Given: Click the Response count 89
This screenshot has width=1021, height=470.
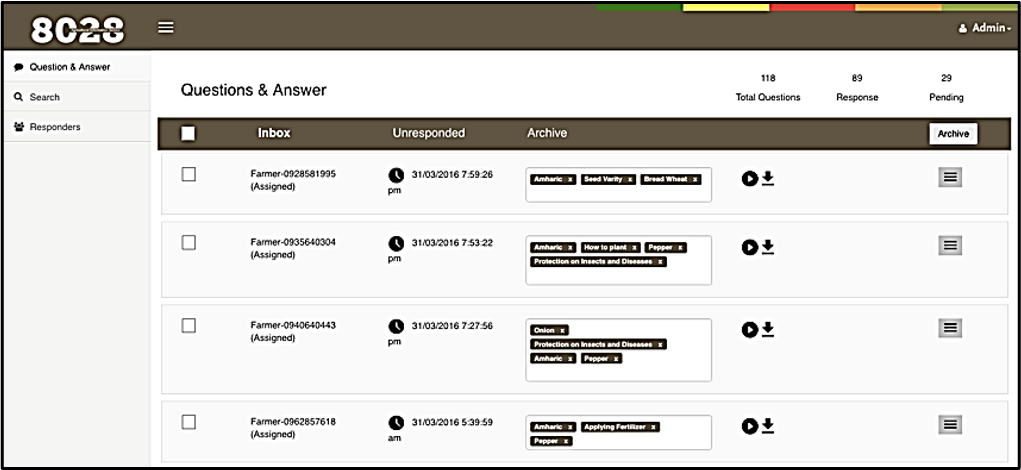Looking at the screenshot, I should [857, 78].
